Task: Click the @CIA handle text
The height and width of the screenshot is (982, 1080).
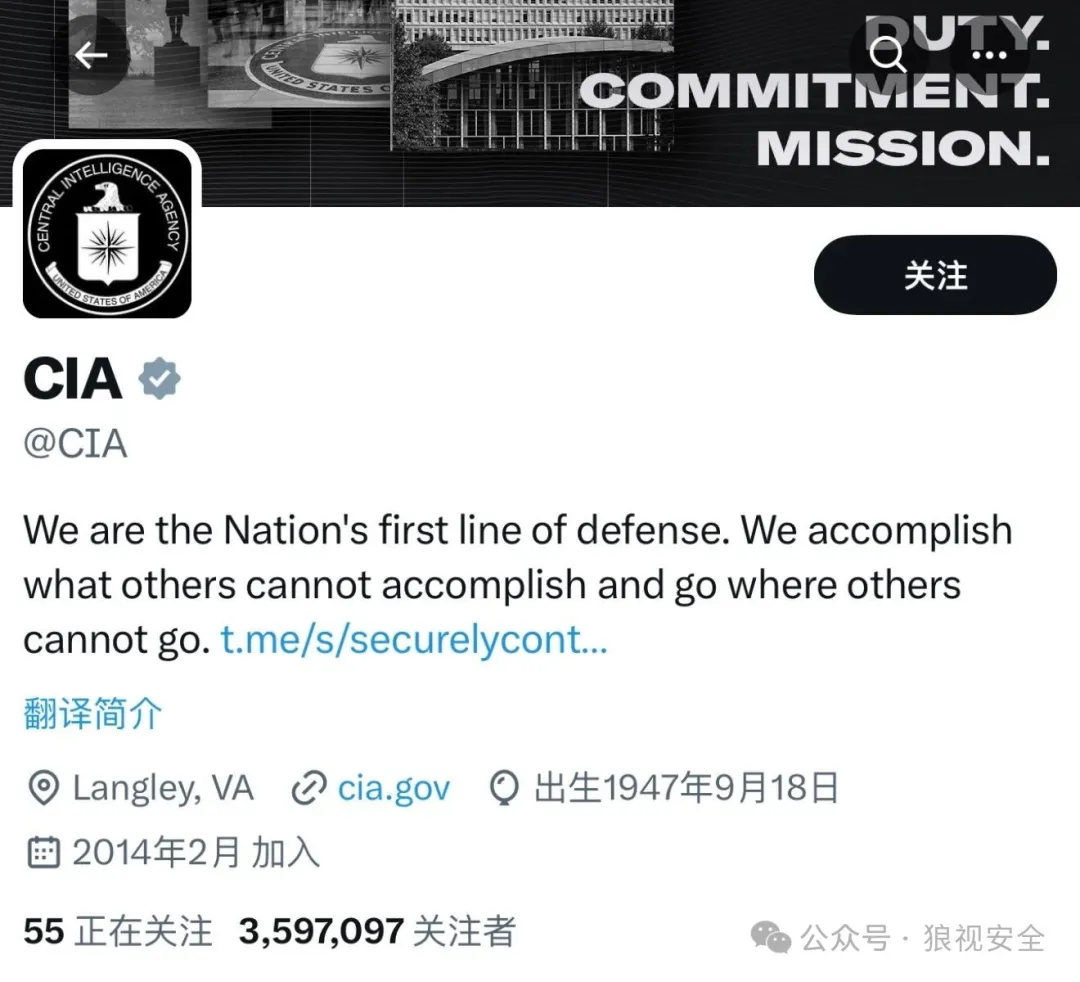Action: [x=76, y=443]
